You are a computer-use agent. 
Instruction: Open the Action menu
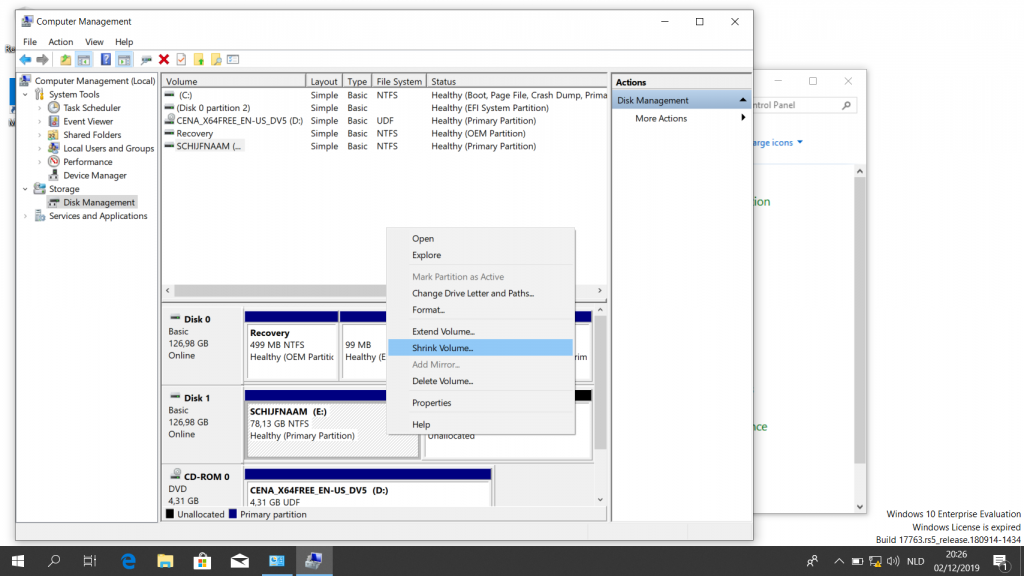pyautogui.click(x=61, y=42)
